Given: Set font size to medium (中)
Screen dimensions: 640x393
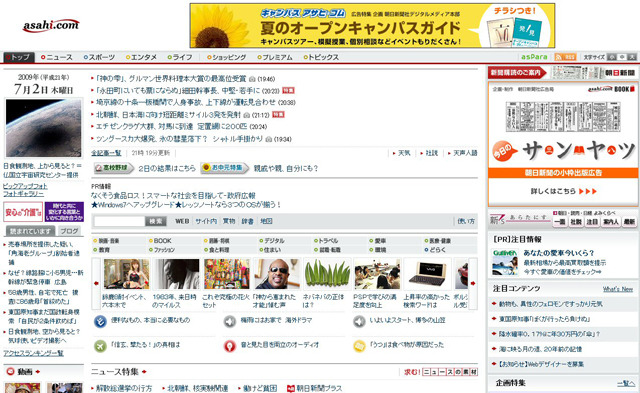Looking at the screenshot, I should [x=622, y=57].
